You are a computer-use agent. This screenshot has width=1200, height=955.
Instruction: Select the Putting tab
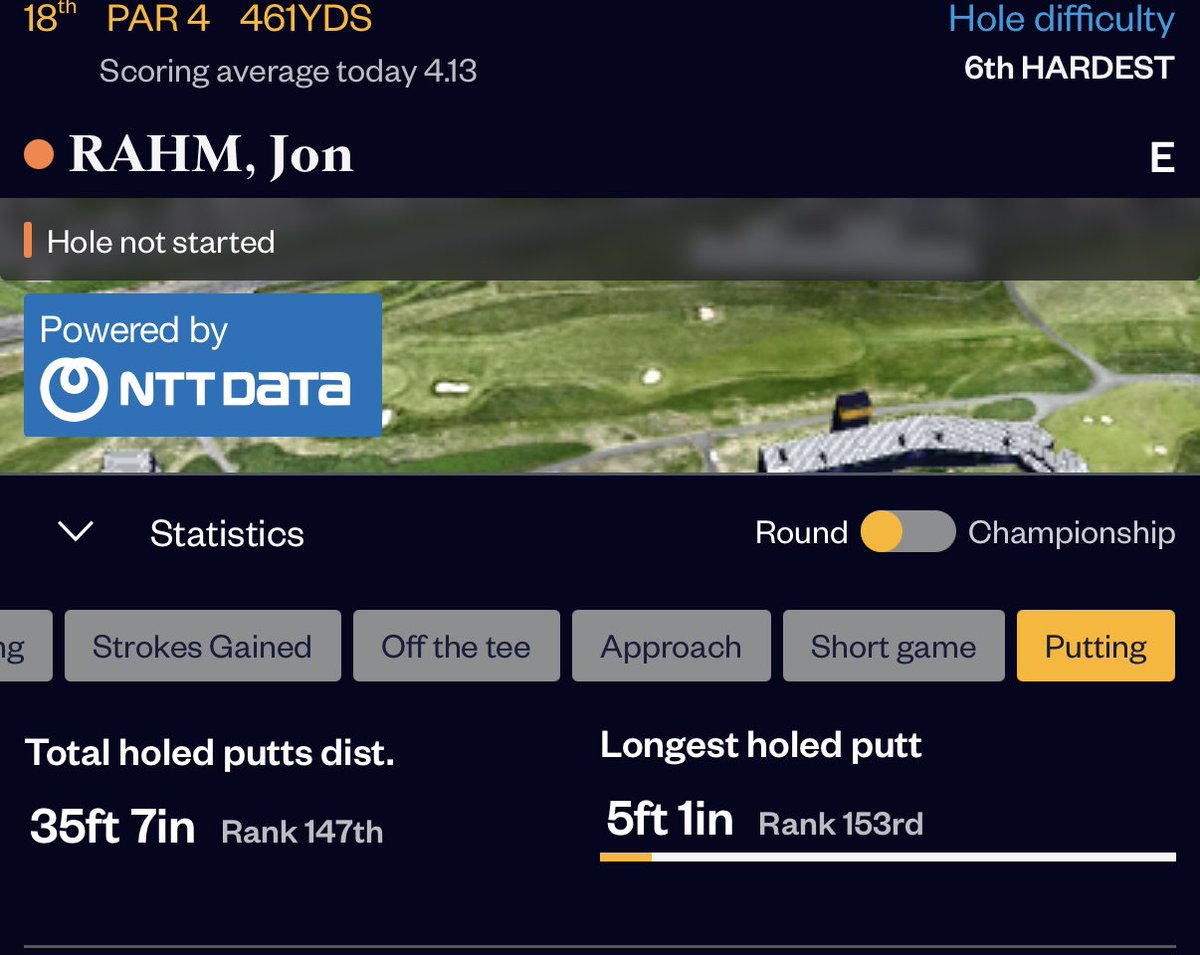(x=1096, y=646)
